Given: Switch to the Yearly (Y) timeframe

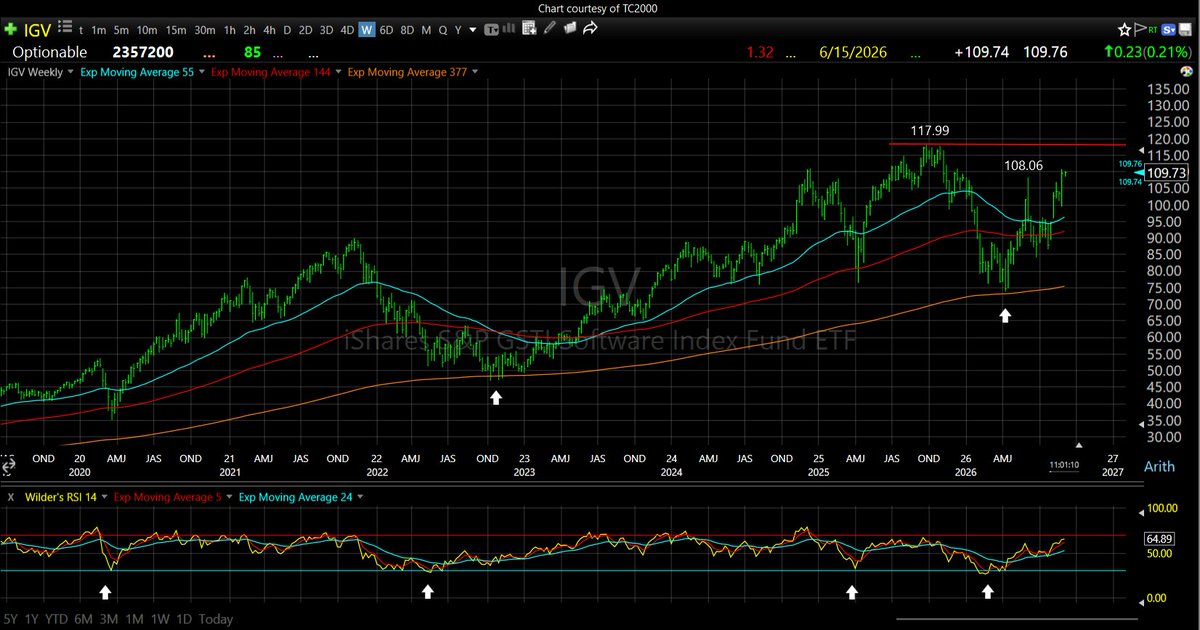Looking at the screenshot, I should click(x=458, y=30).
